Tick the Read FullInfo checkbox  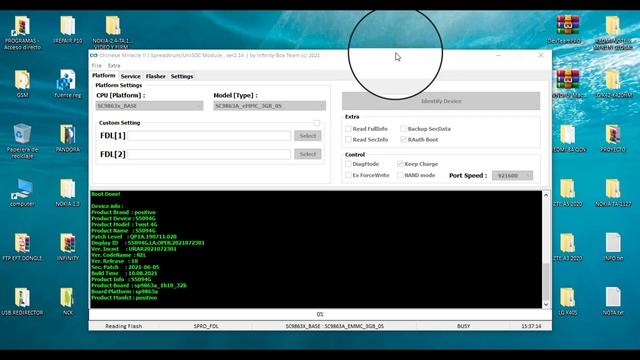coord(348,129)
